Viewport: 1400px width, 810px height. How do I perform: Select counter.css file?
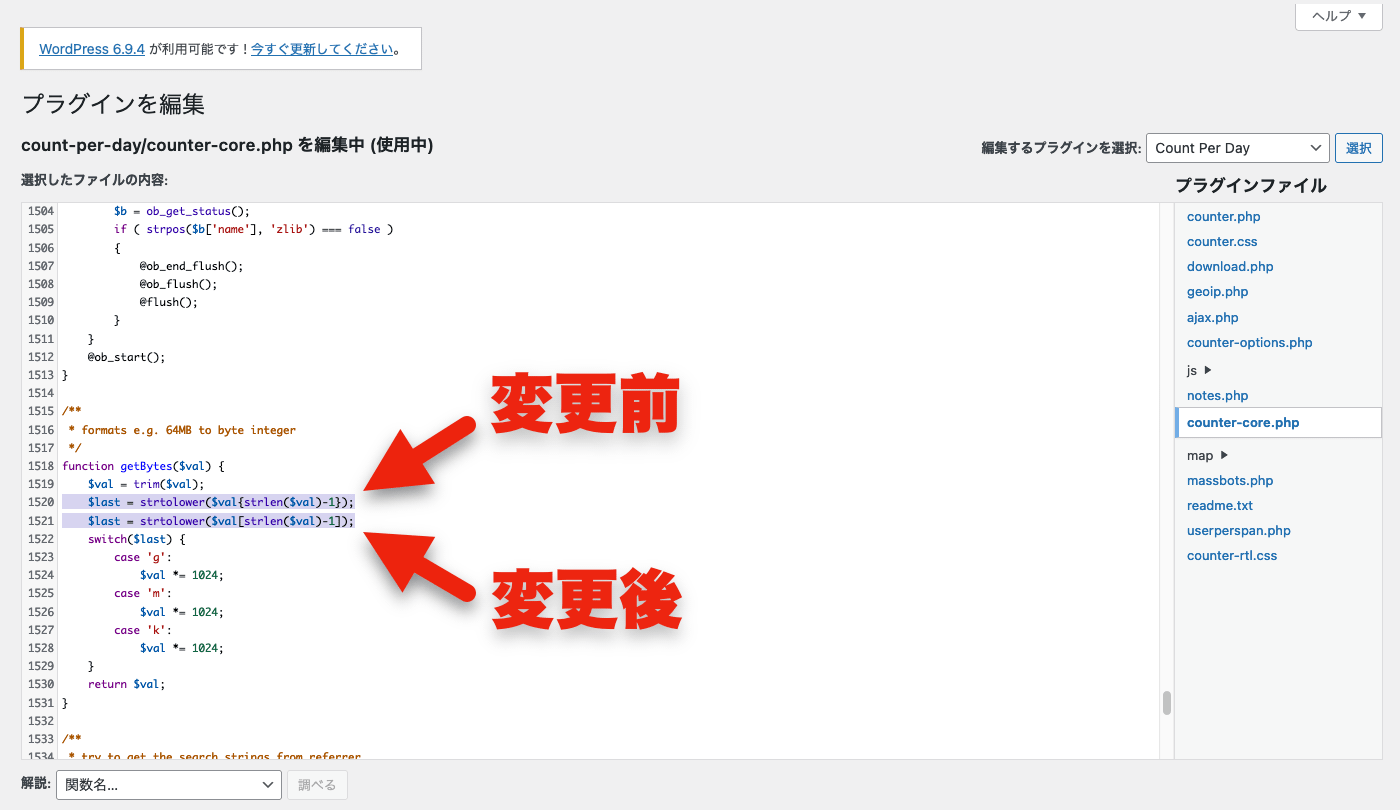(1222, 241)
